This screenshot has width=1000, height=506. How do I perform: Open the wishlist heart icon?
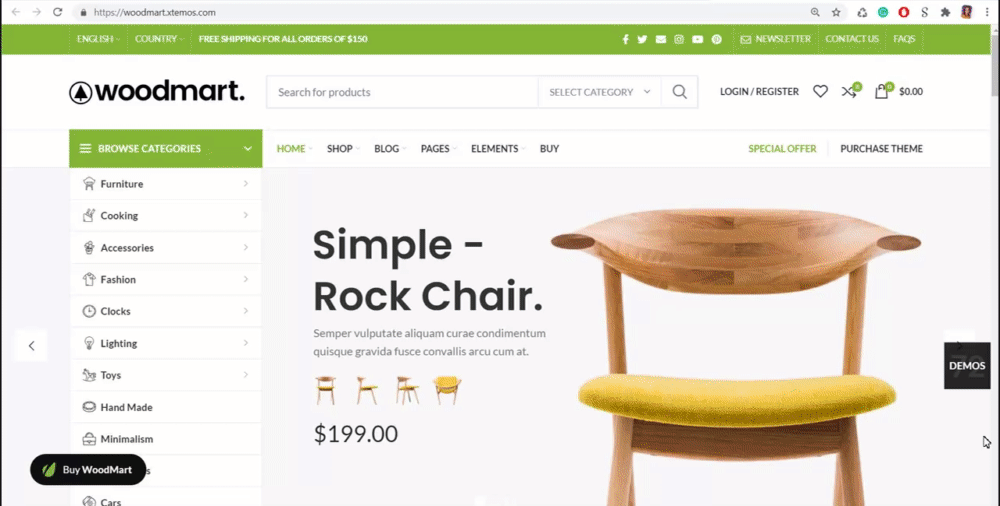tap(820, 91)
